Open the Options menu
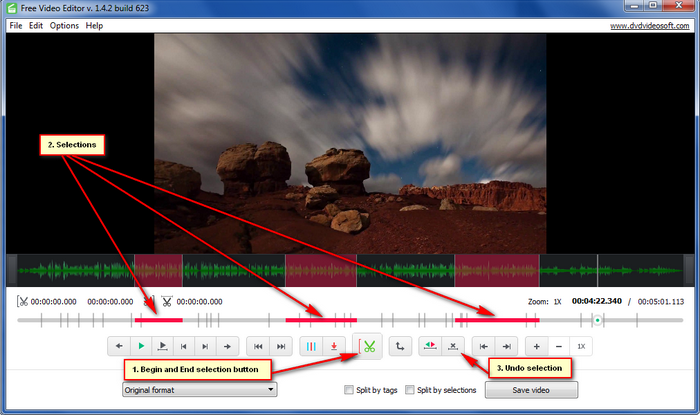The height and width of the screenshot is (416, 700). click(x=64, y=25)
